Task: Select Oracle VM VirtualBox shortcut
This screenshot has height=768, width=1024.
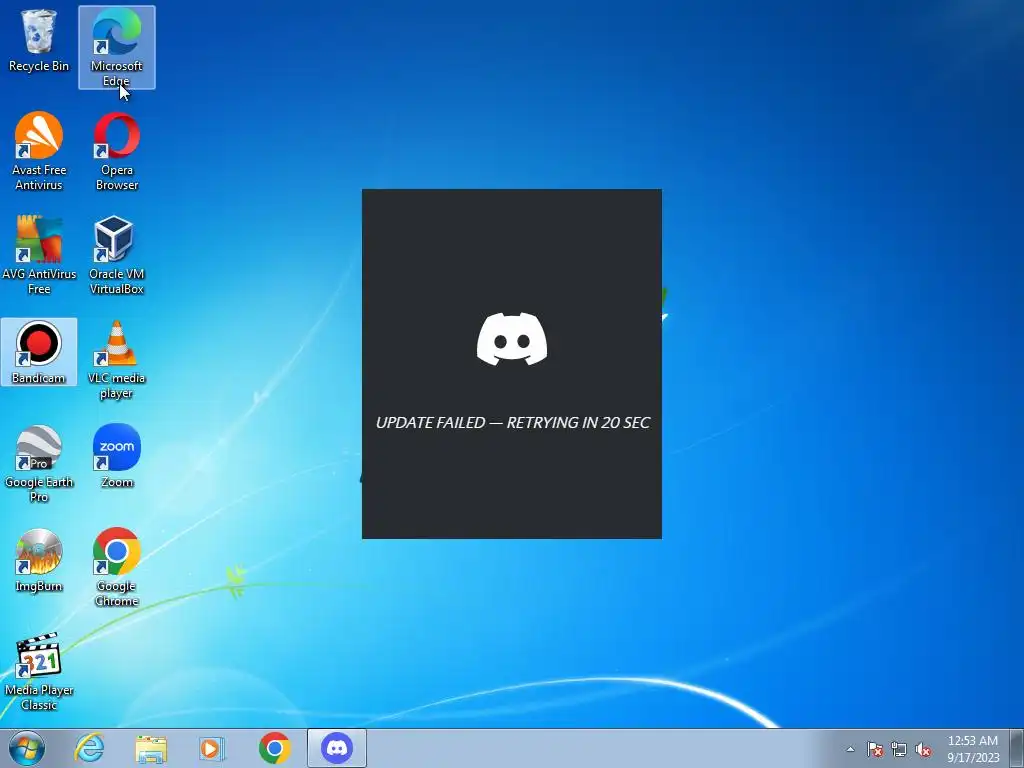Action: (116, 255)
